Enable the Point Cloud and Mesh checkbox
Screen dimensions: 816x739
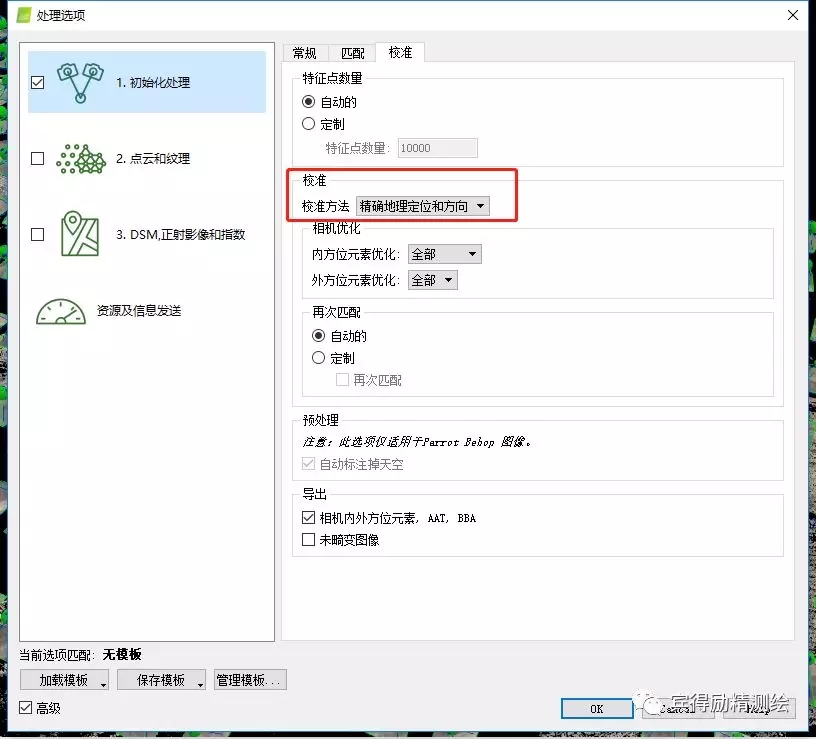pos(38,158)
